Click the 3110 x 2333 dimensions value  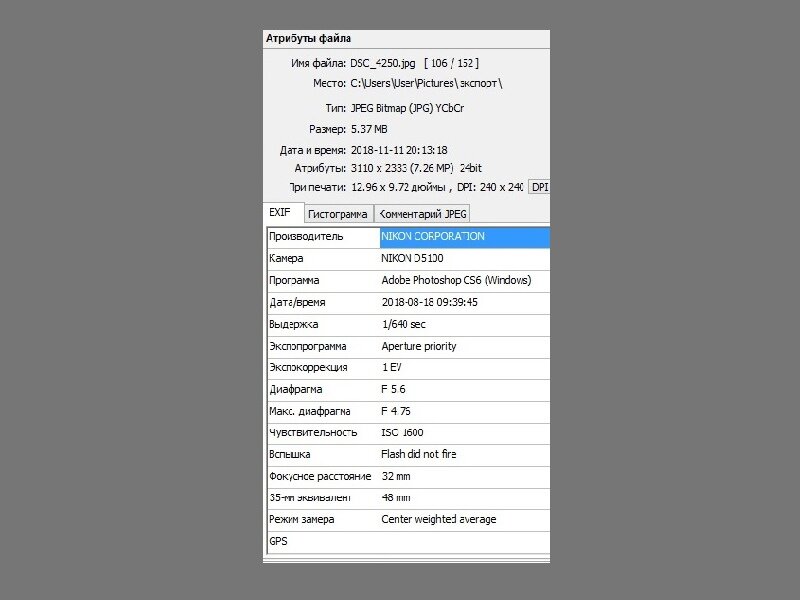coord(379,168)
